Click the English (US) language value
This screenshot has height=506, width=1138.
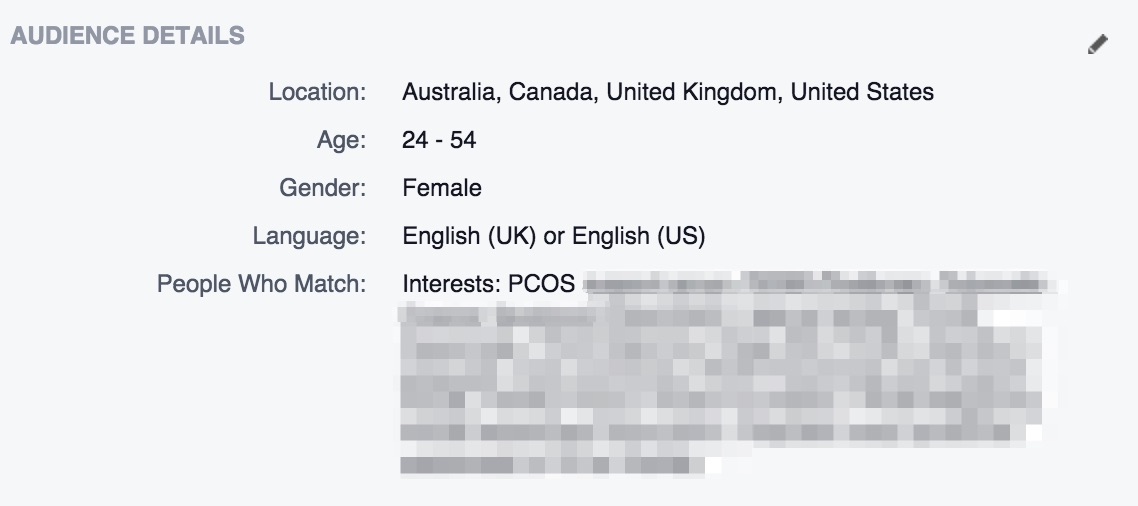click(639, 236)
